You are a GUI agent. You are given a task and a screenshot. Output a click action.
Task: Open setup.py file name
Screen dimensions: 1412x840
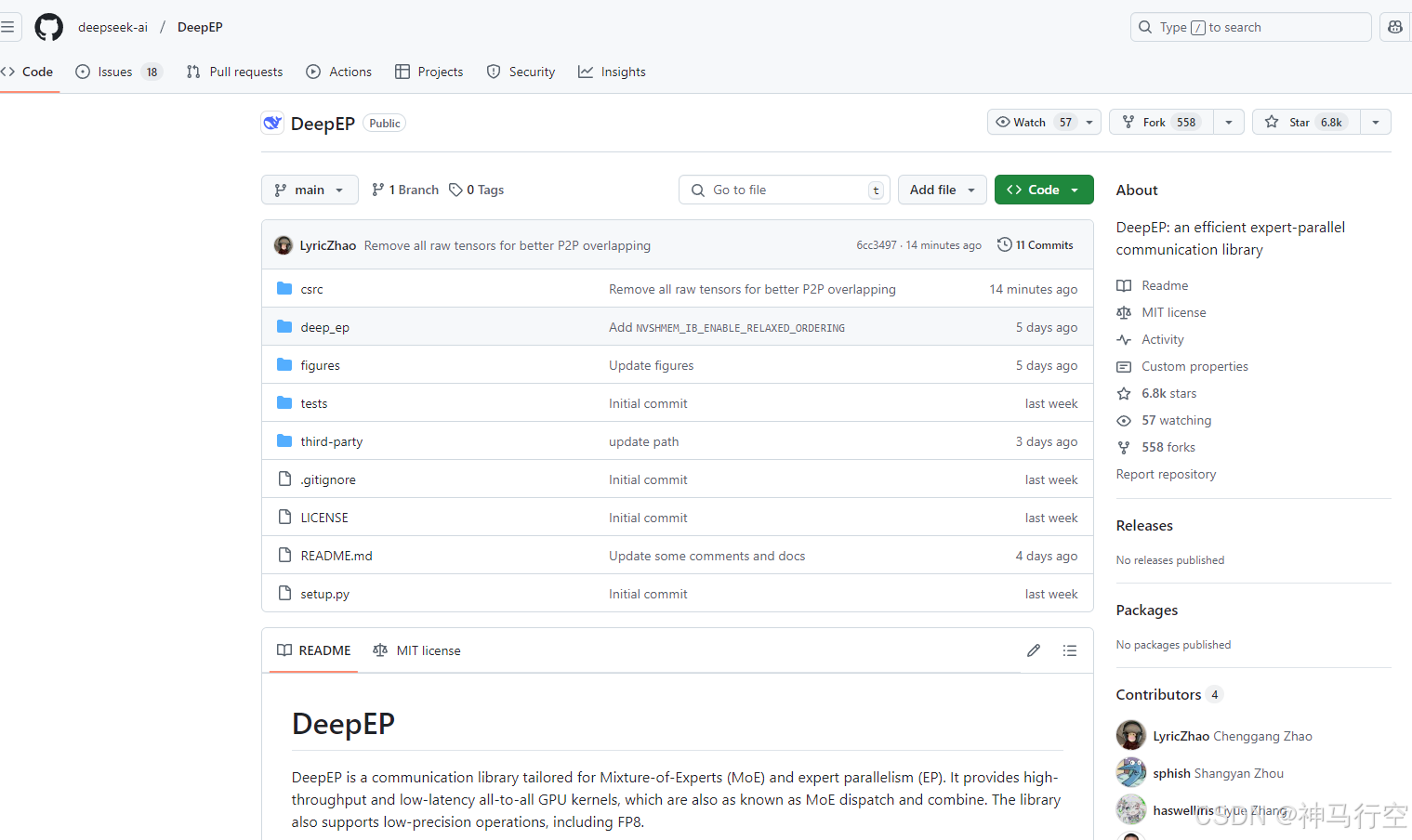(325, 594)
